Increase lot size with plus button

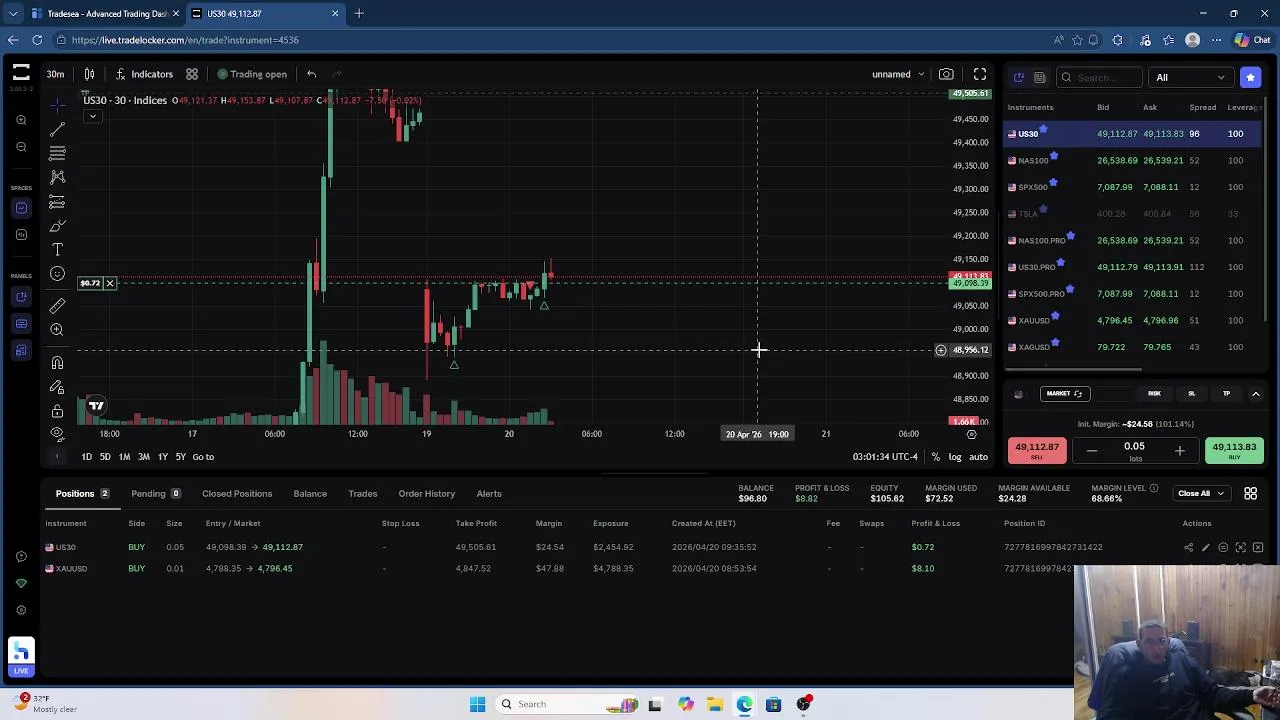[x=1179, y=451]
